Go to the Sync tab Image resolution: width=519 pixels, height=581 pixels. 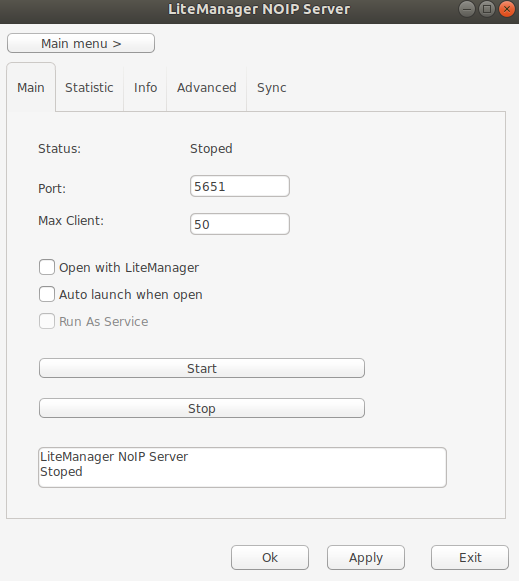tap(272, 87)
